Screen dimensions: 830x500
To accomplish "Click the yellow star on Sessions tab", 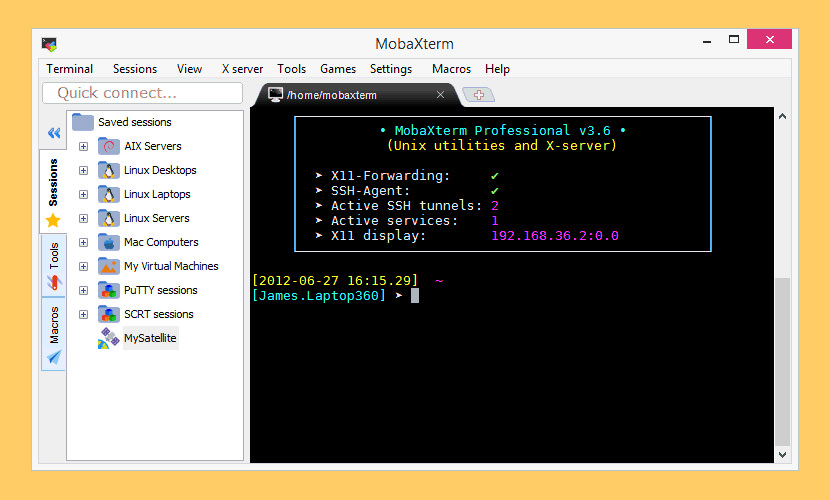I will 53,220.
